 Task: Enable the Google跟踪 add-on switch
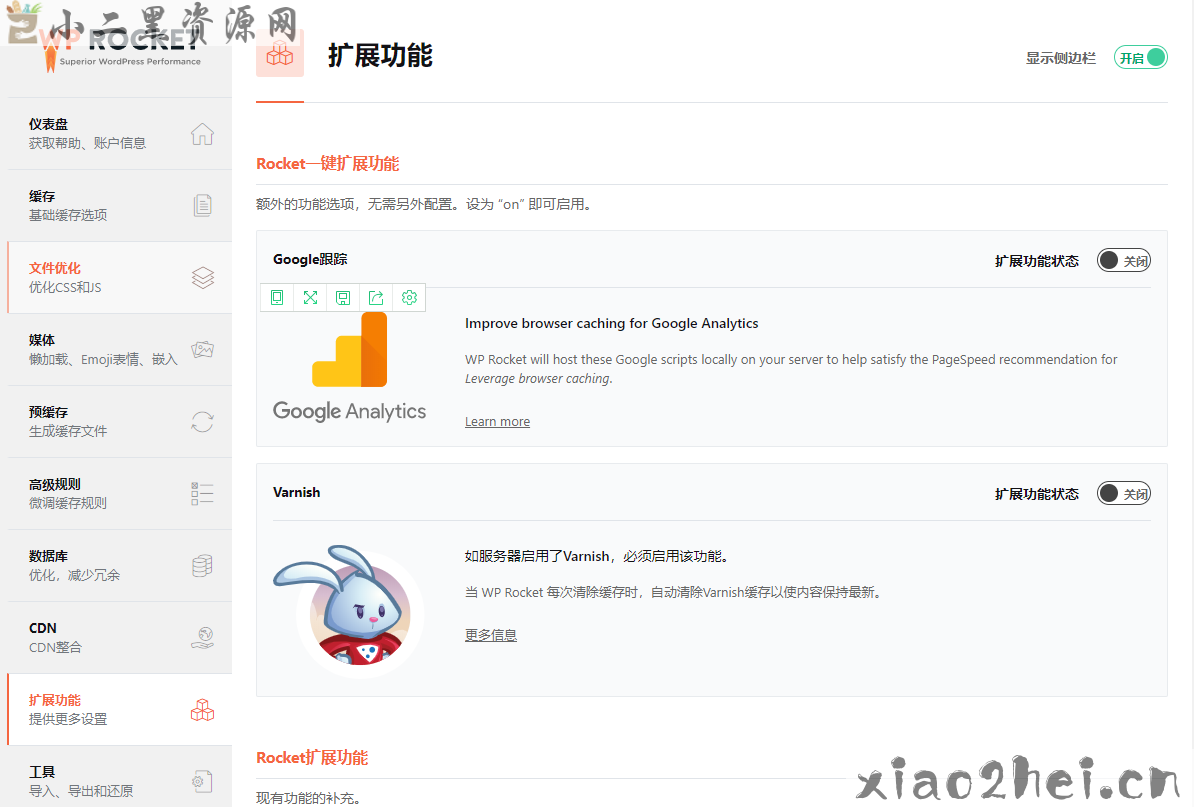click(x=1124, y=260)
